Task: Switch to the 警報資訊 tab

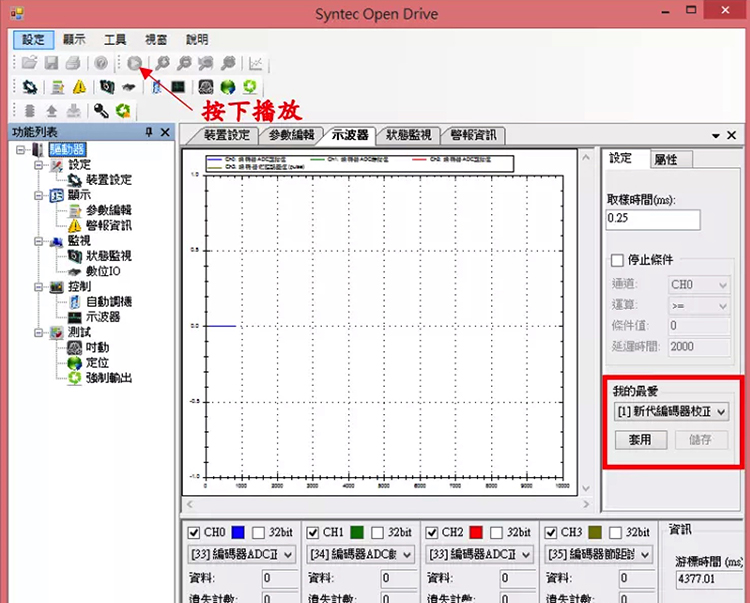Action: 473,135
